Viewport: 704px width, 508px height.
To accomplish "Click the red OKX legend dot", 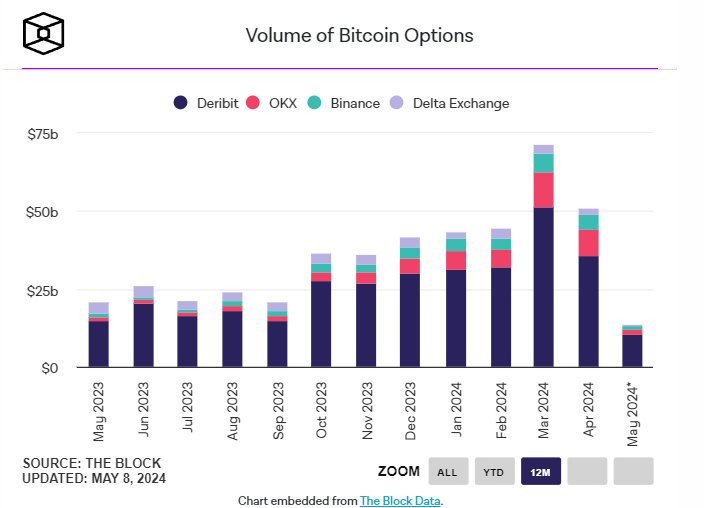I will (253, 102).
